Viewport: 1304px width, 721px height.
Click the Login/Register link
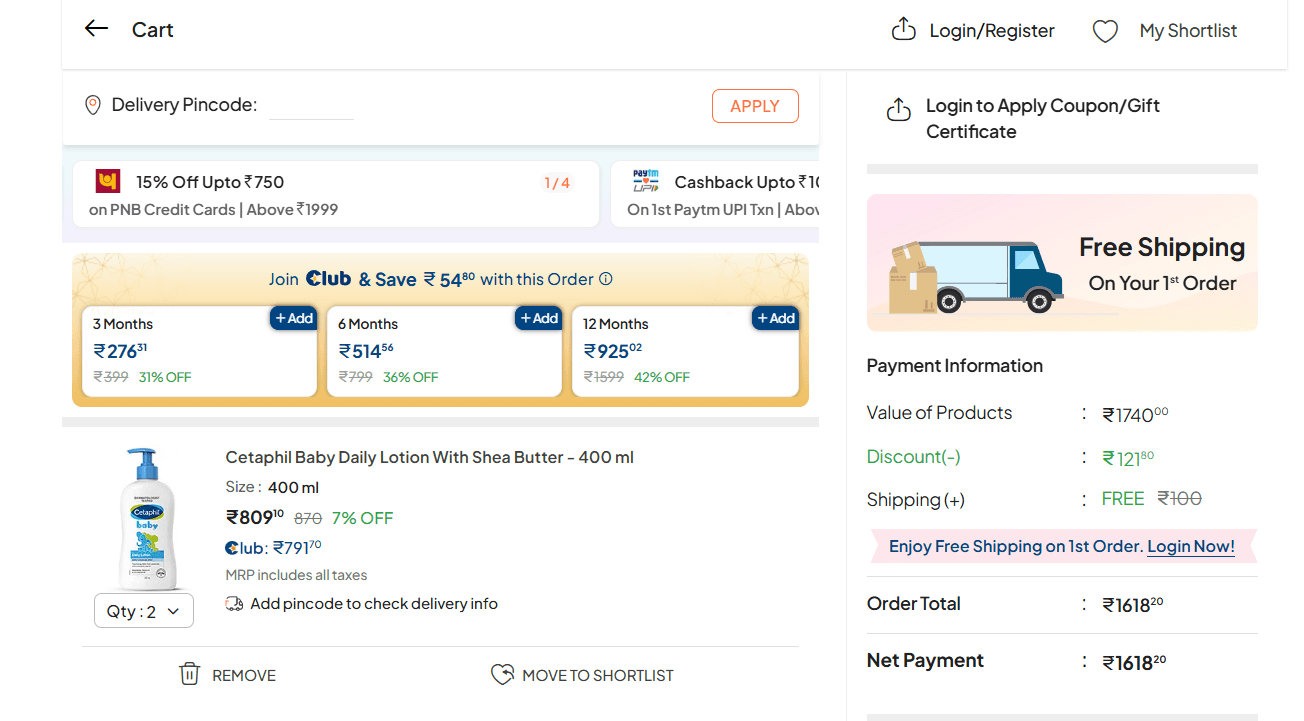click(992, 31)
